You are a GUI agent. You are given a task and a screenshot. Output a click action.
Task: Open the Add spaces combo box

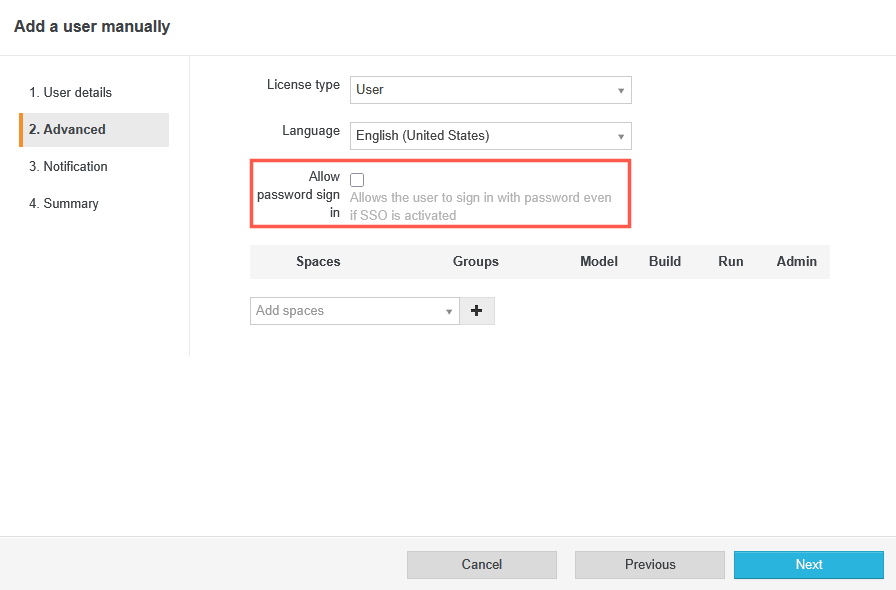click(354, 311)
